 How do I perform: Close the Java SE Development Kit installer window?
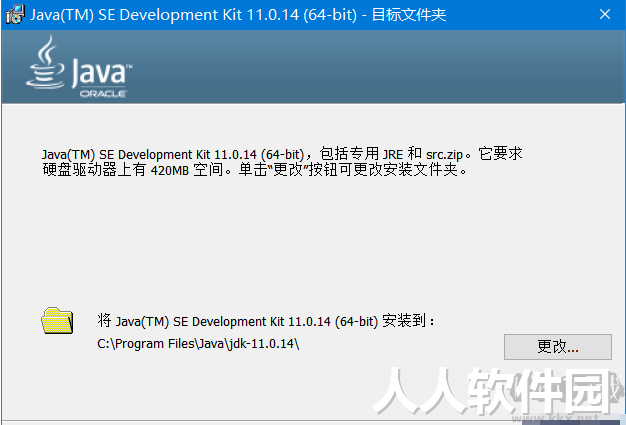[x=605, y=14]
